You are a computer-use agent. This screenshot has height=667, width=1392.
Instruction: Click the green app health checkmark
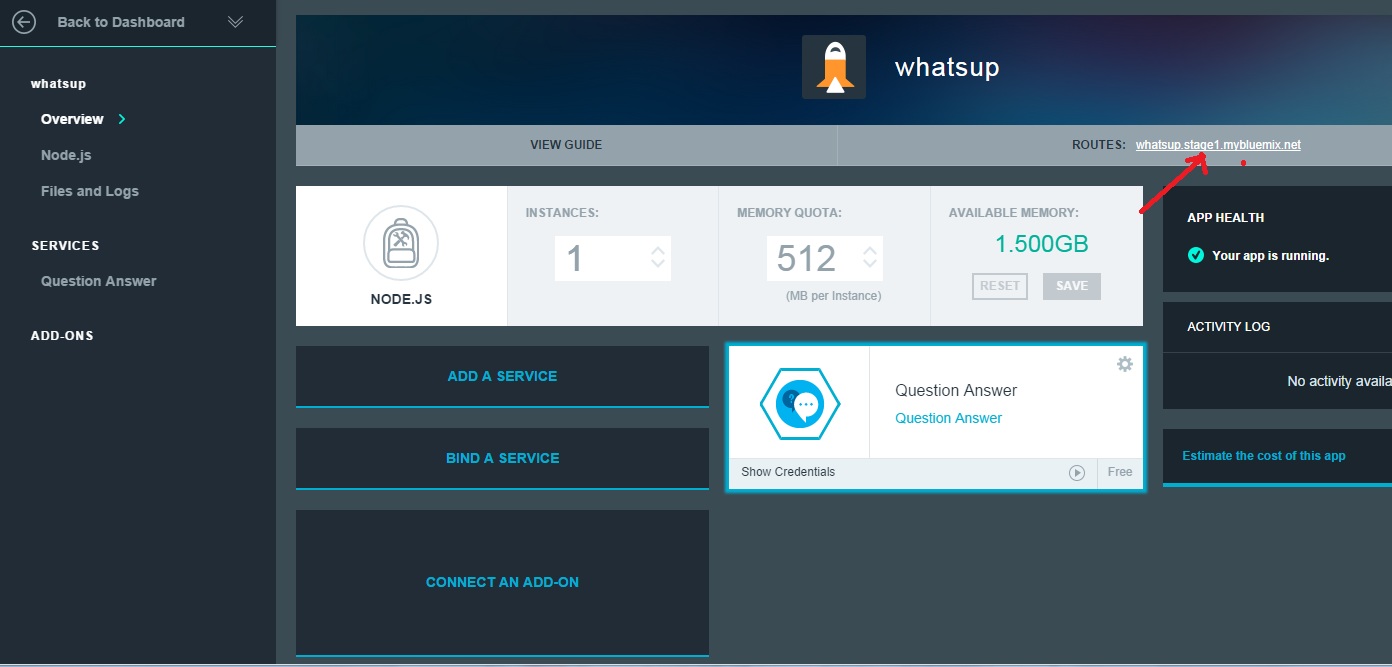point(1195,256)
